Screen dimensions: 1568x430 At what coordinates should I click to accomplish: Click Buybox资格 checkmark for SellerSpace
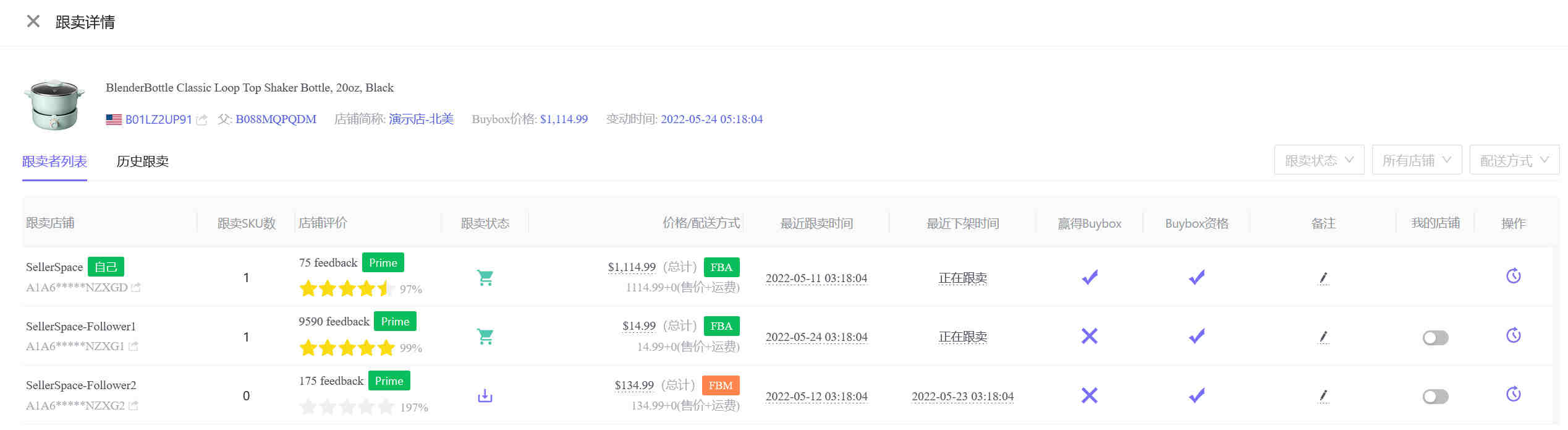tap(1197, 277)
